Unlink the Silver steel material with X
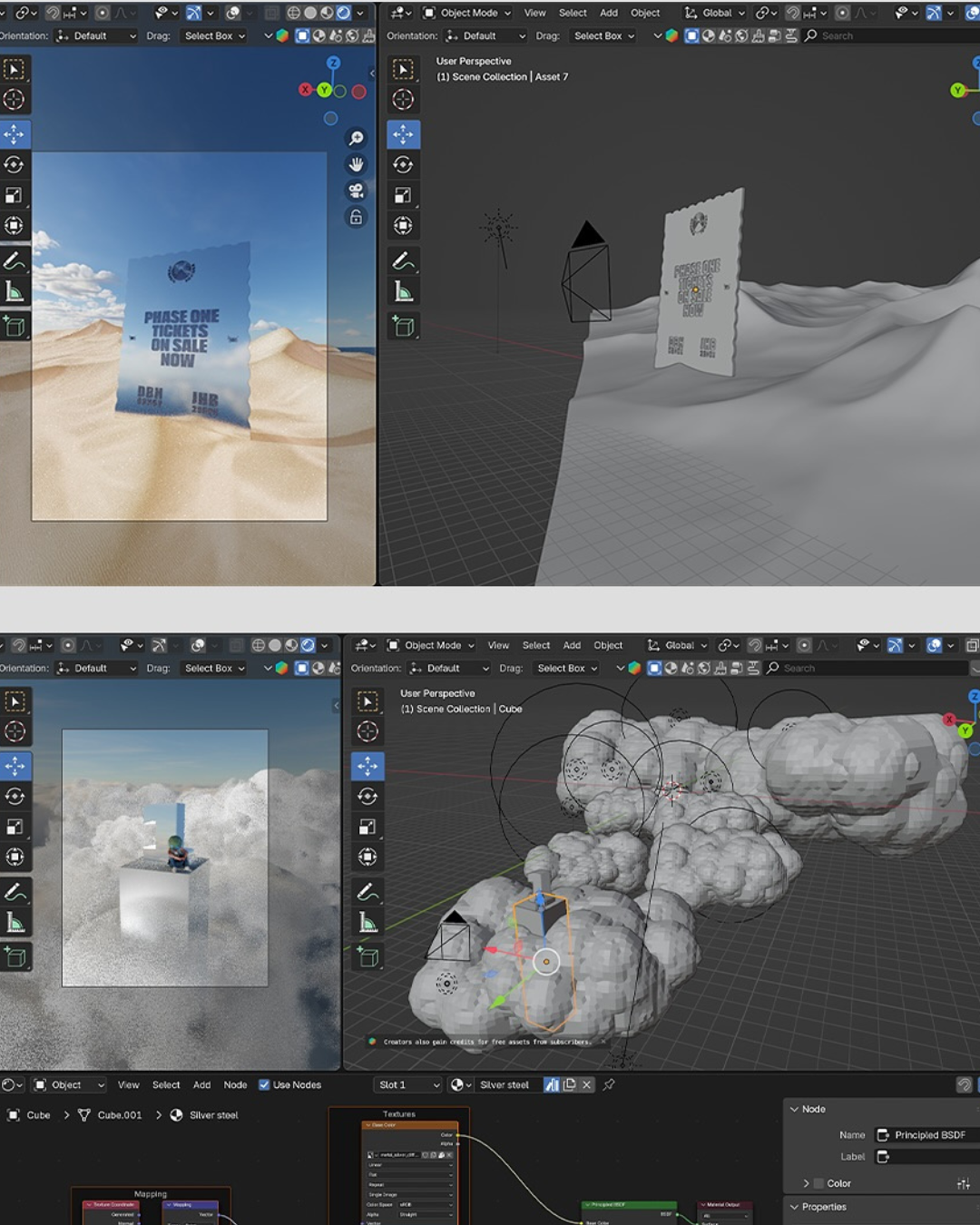This screenshot has height=1225, width=980. (x=587, y=1084)
